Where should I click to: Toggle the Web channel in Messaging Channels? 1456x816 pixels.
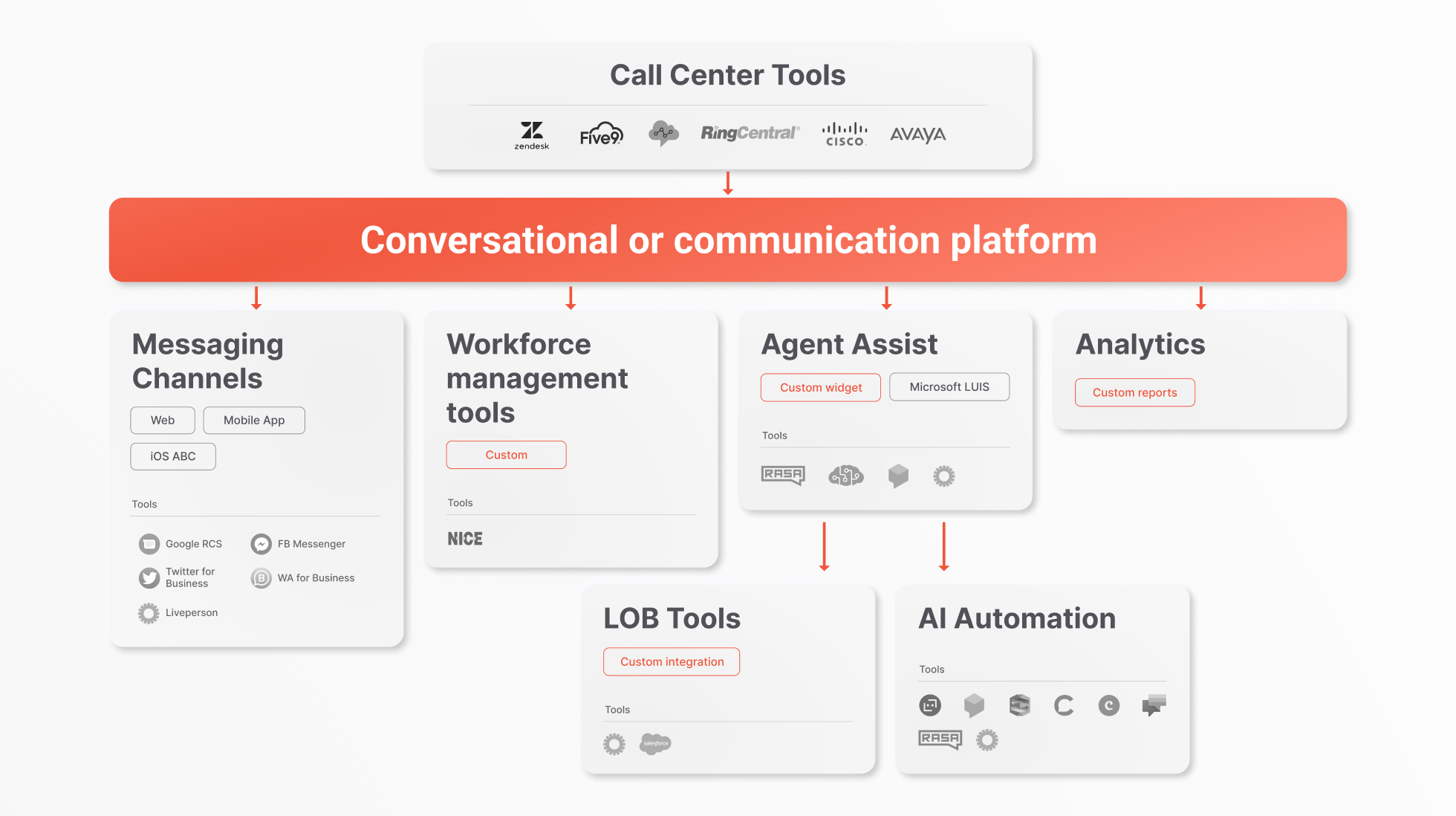click(163, 418)
